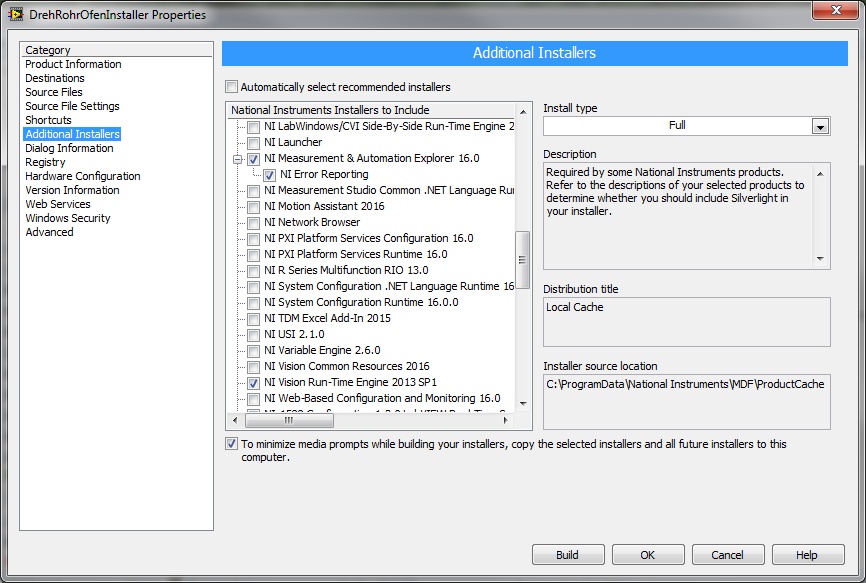Check NI Variable Engine 2.6.0 checkbox
866x583 pixels.
(x=254, y=351)
